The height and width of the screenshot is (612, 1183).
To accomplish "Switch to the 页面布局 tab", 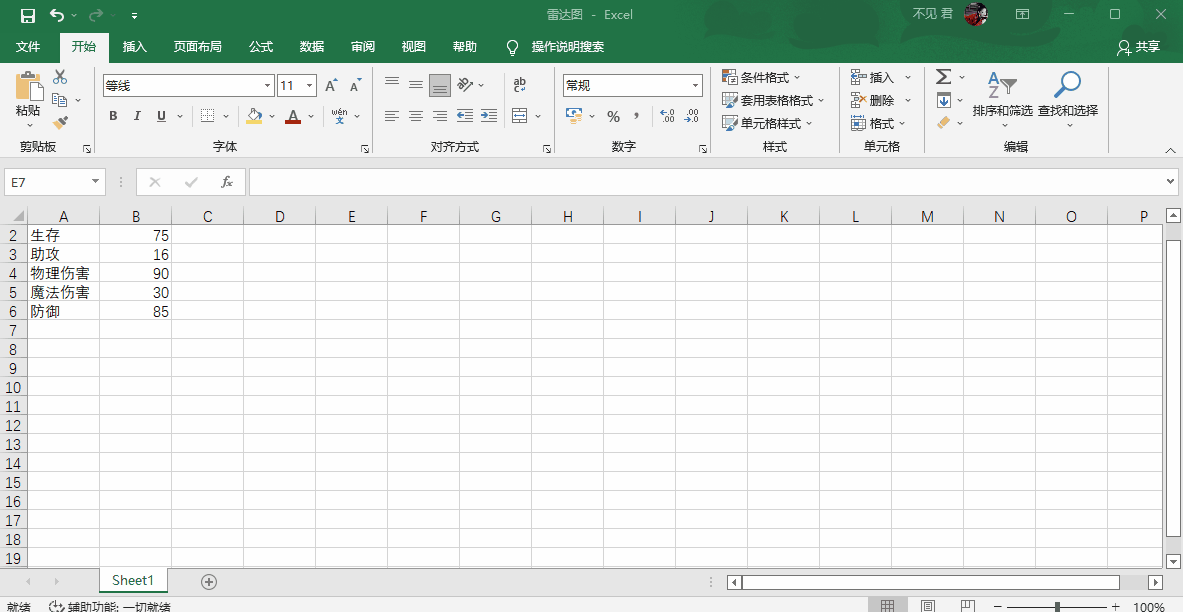I will [198, 47].
